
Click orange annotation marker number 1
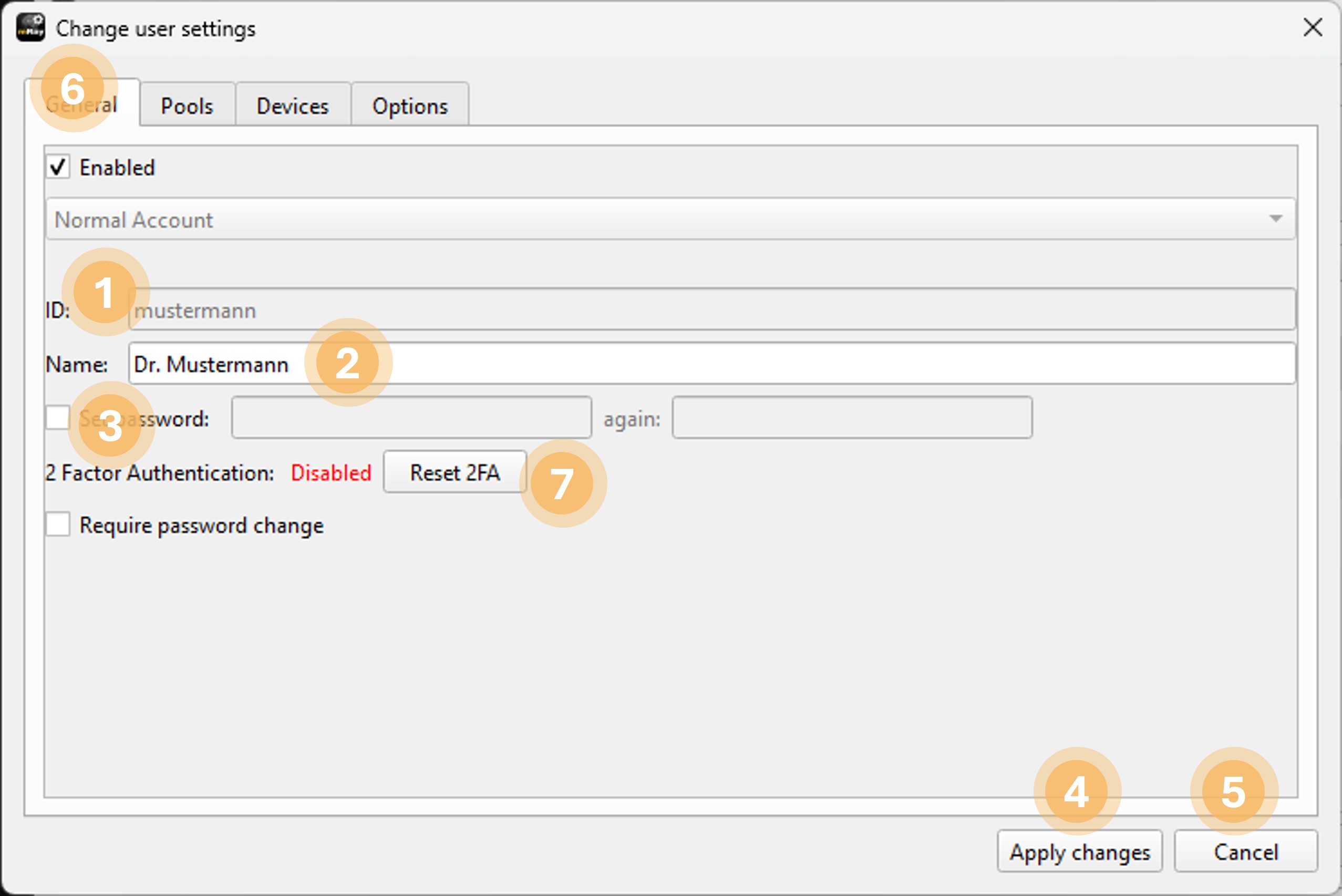105,293
